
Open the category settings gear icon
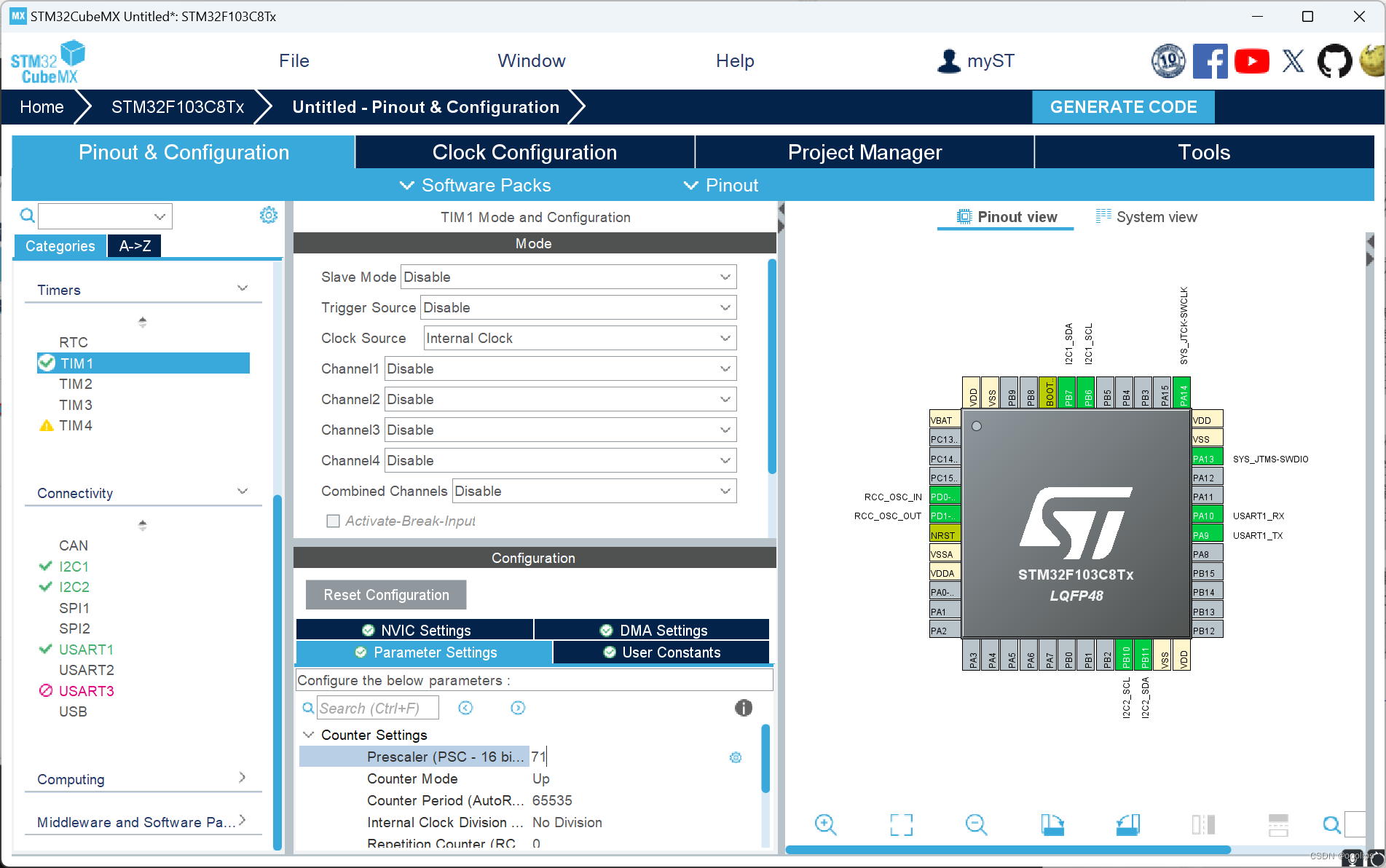tap(269, 216)
